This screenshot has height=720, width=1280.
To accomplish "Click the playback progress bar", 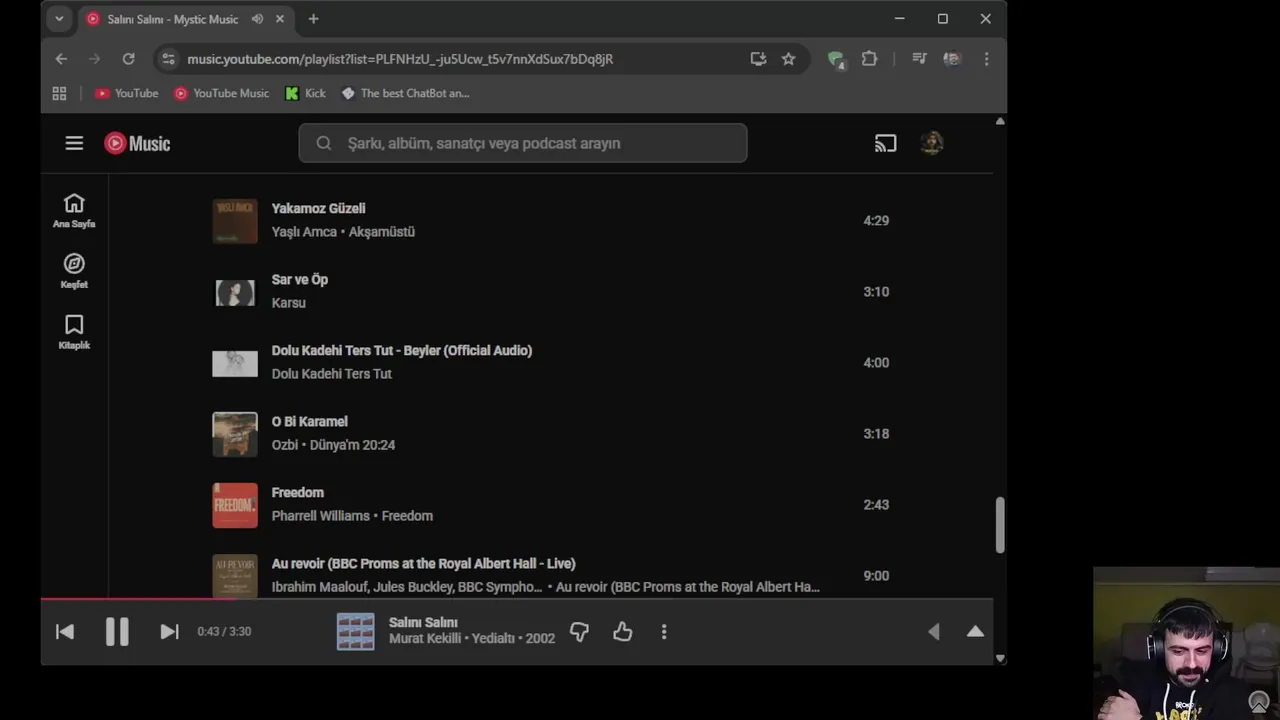I will (517, 600).
